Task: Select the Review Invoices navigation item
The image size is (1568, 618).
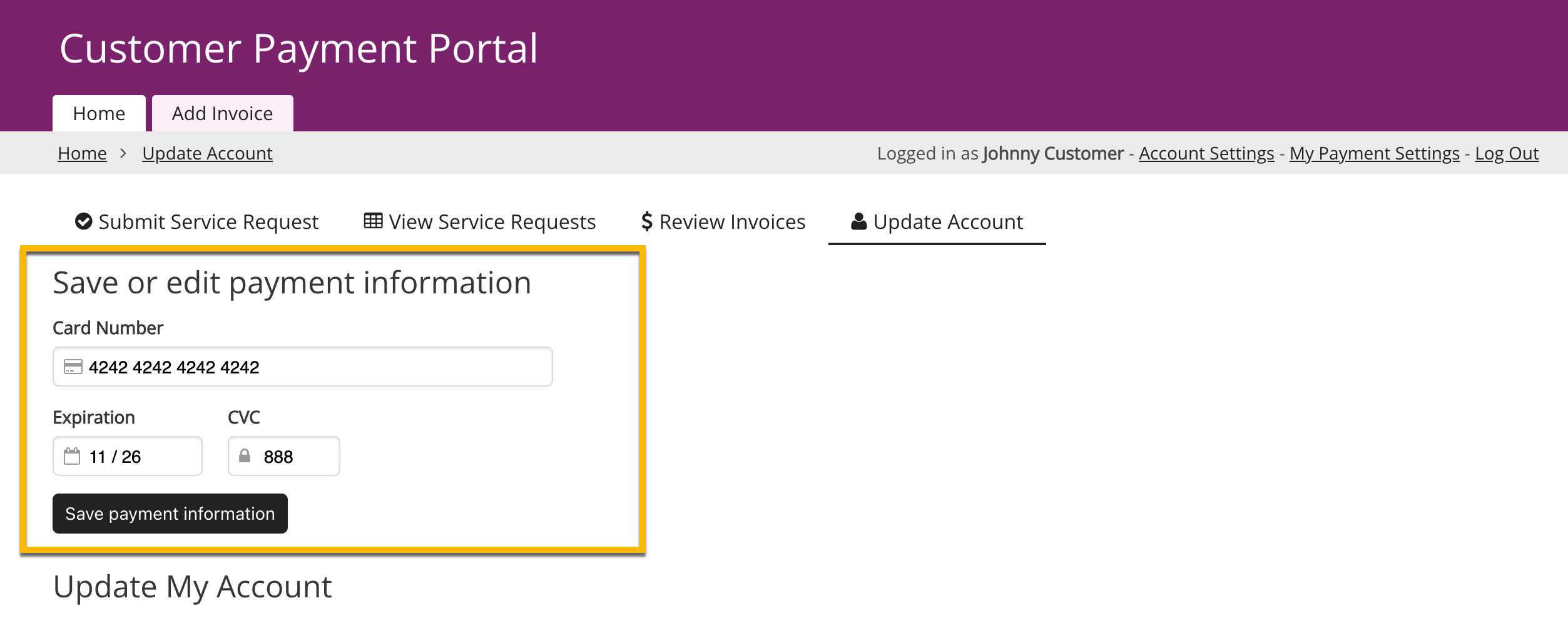Action: coord(732,222)
